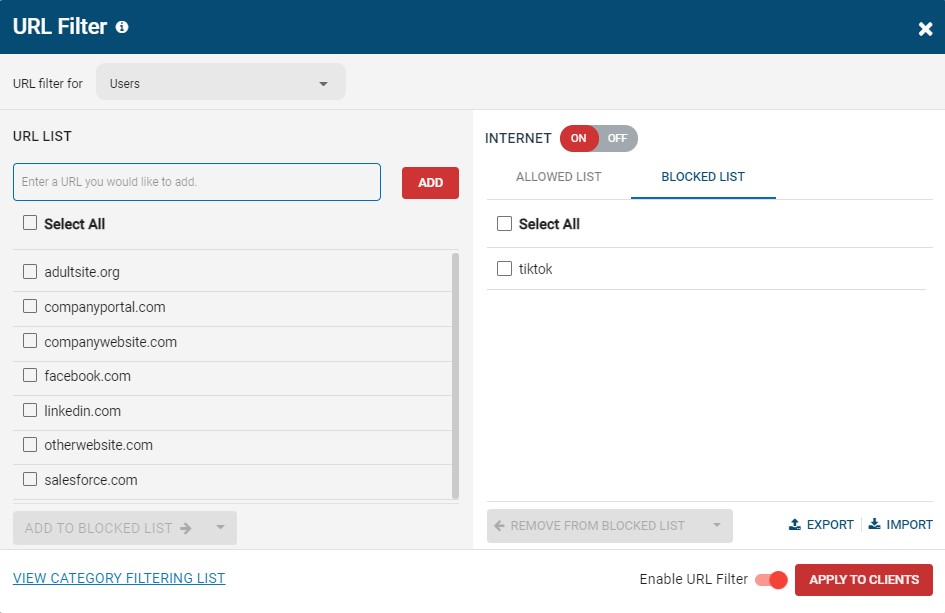Click the companyportal.com text label
945x613 pixels.
[105, 307]
